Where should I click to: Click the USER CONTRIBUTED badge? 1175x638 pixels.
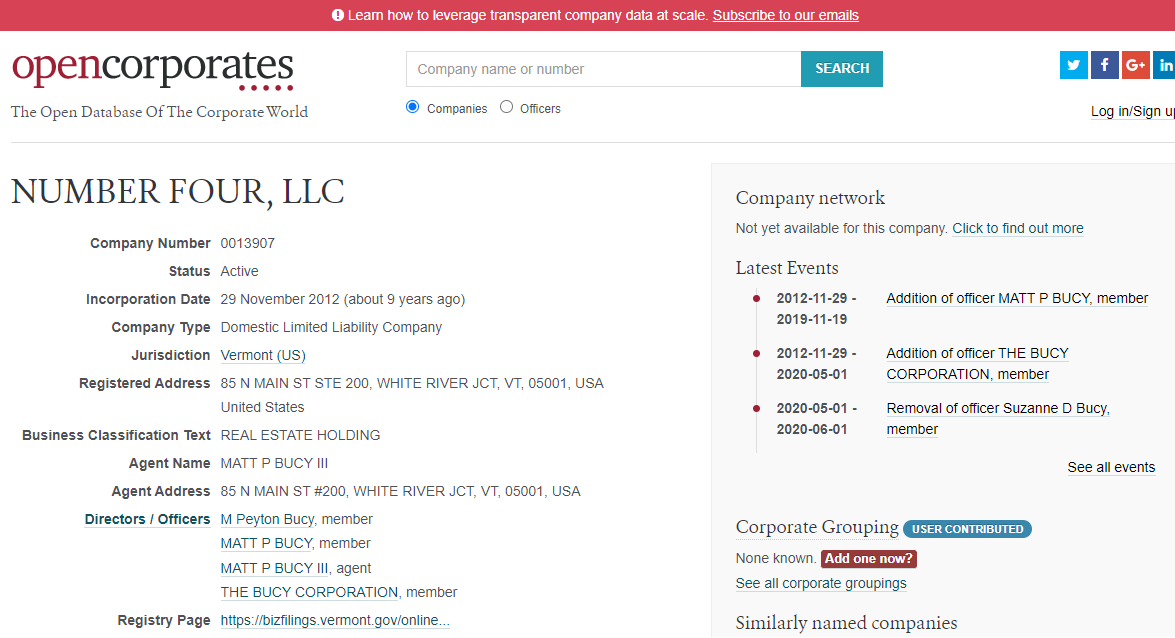click(967, 529)
